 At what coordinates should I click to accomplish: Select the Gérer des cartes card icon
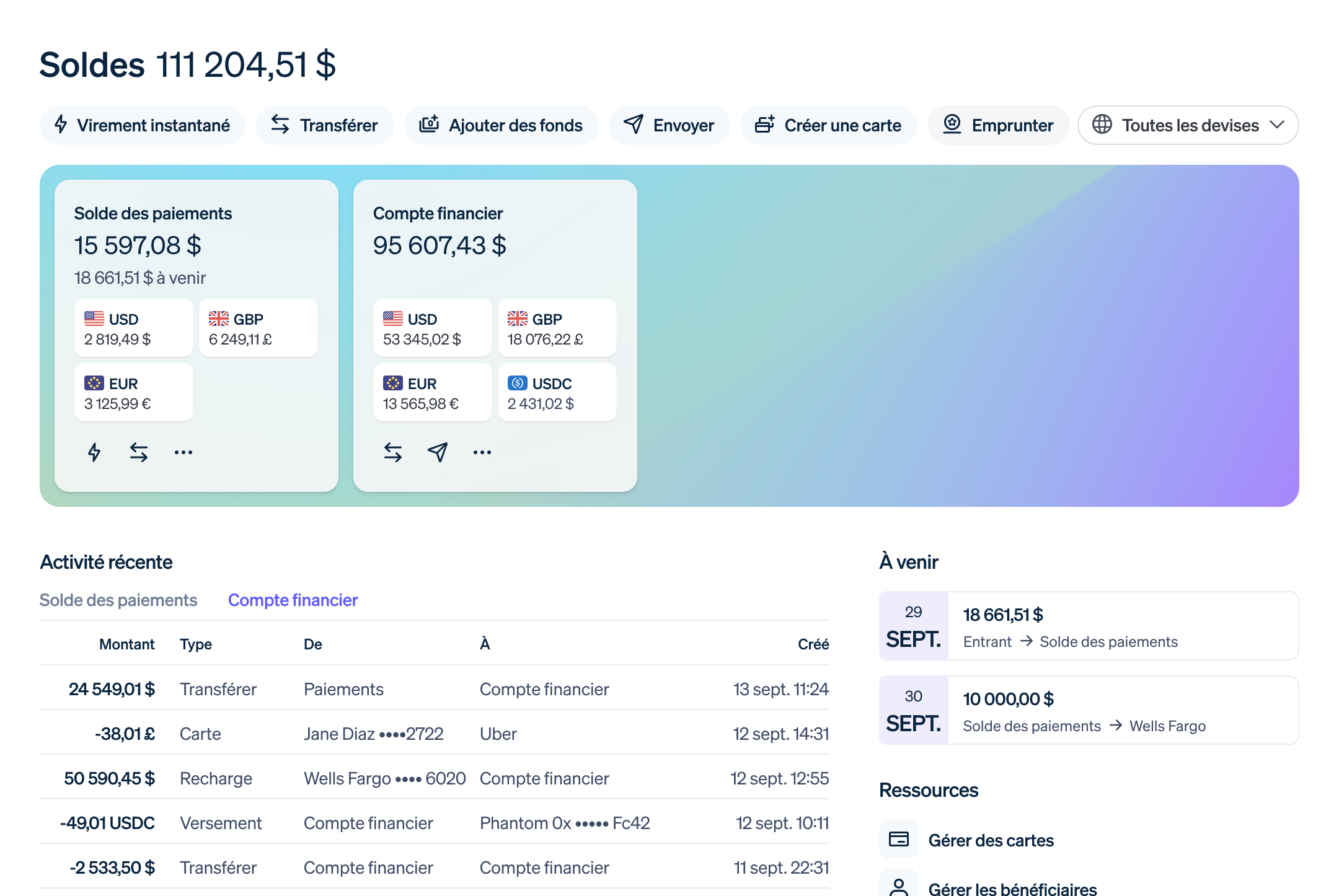point(898,839)
